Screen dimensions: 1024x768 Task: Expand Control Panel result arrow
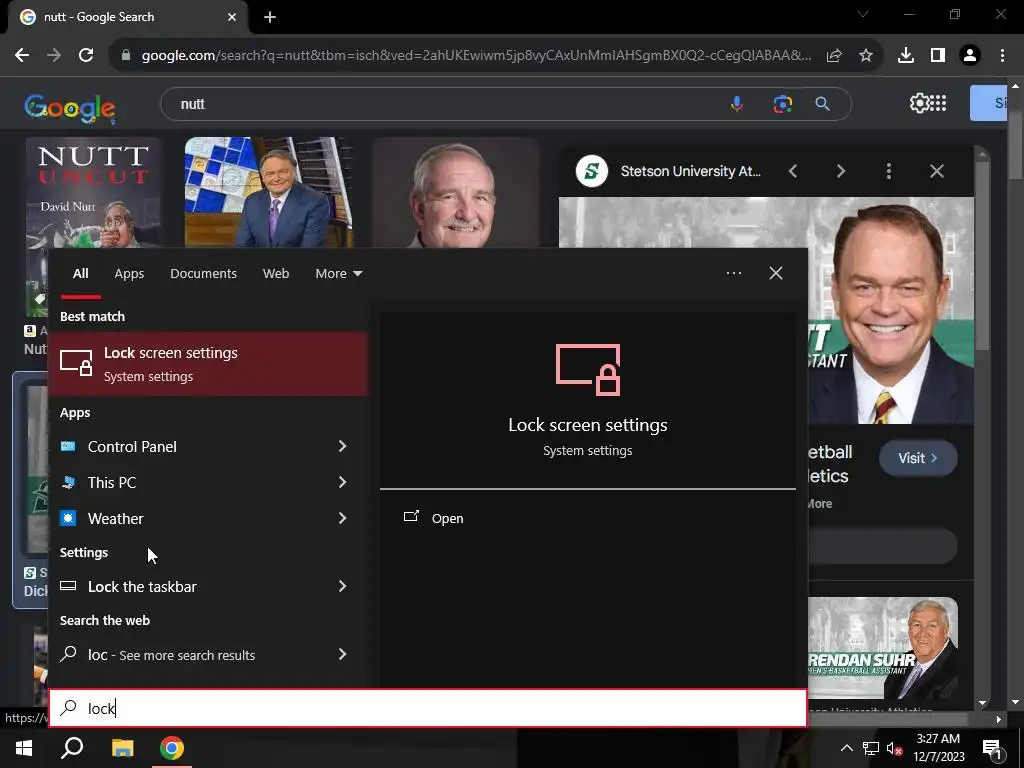pyautogui.click(x=342, y=446)
